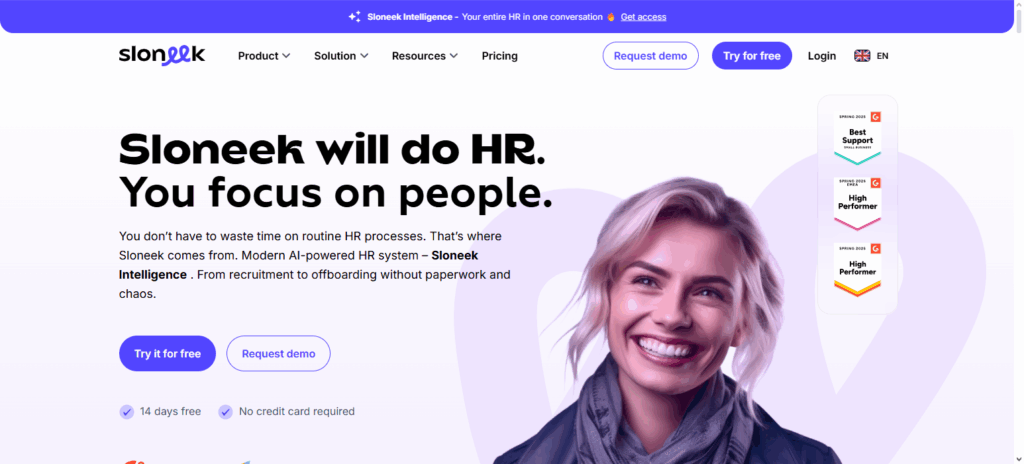Open the Pricing page

click(500, 56)
